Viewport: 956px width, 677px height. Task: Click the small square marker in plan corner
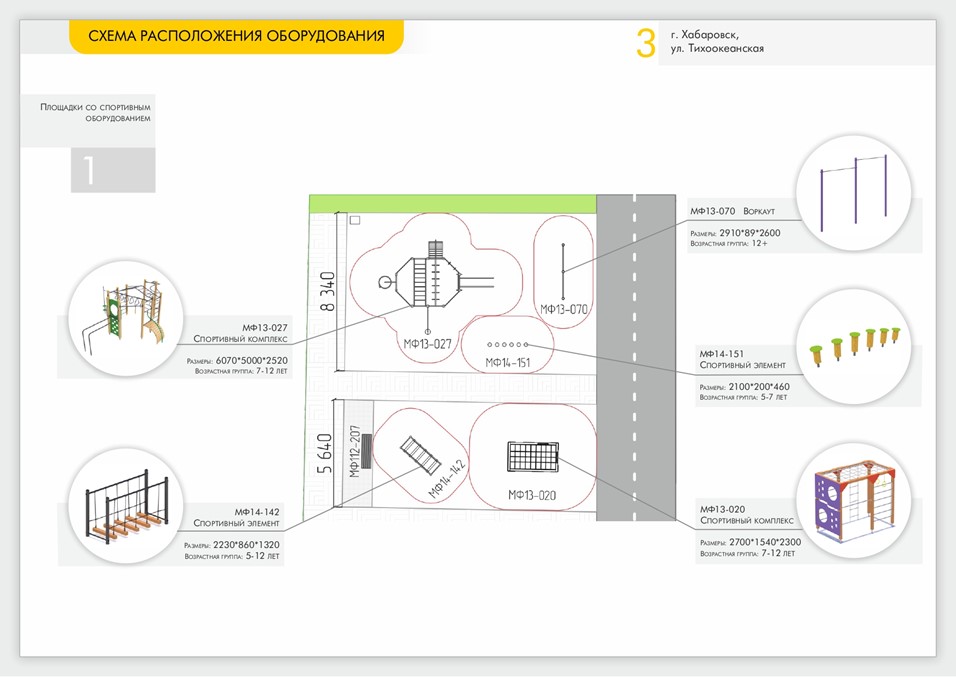354,220
